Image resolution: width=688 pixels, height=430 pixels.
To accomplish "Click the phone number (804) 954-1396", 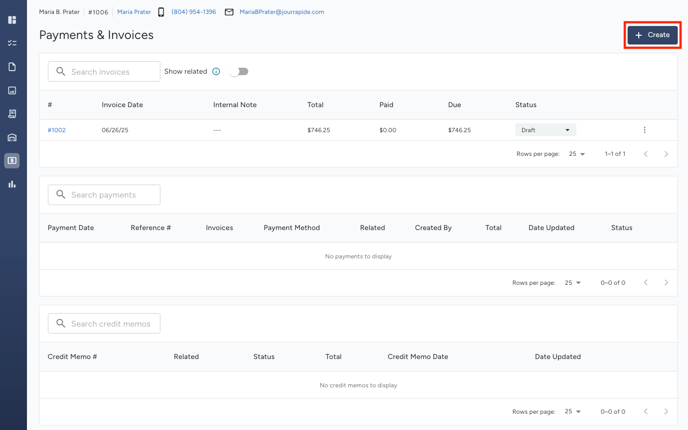I will point(194,12).
